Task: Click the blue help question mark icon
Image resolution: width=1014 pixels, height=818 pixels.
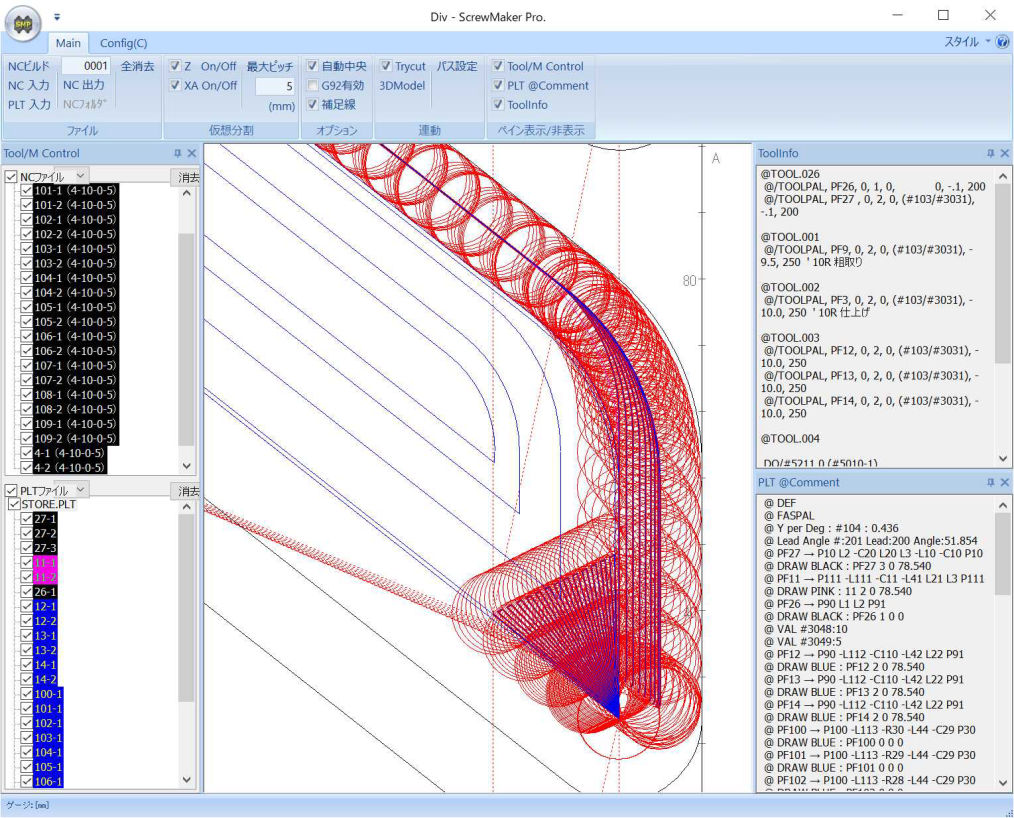Action: coord(1002,42)
